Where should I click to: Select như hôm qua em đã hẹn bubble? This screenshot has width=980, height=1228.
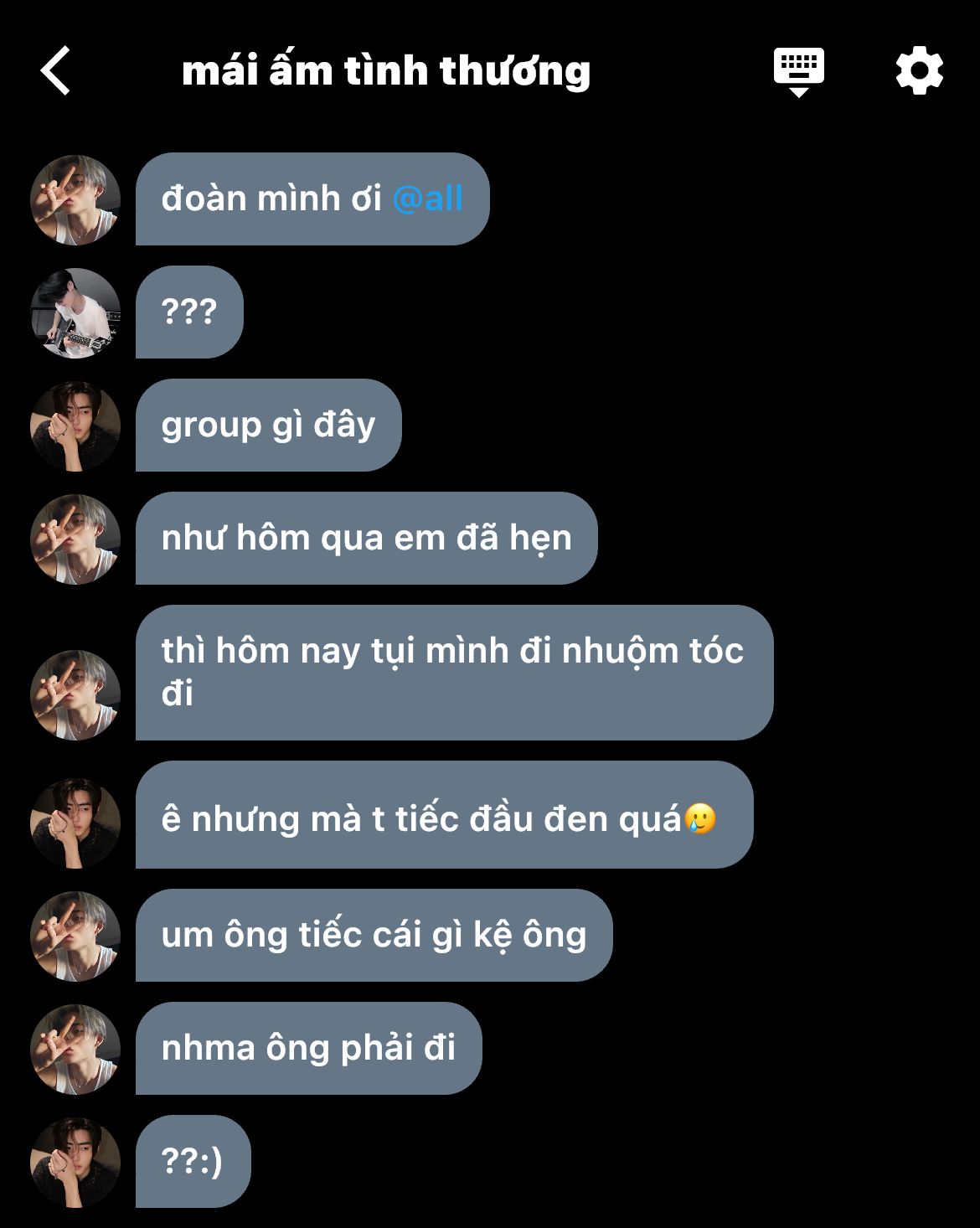click(366, 538)
